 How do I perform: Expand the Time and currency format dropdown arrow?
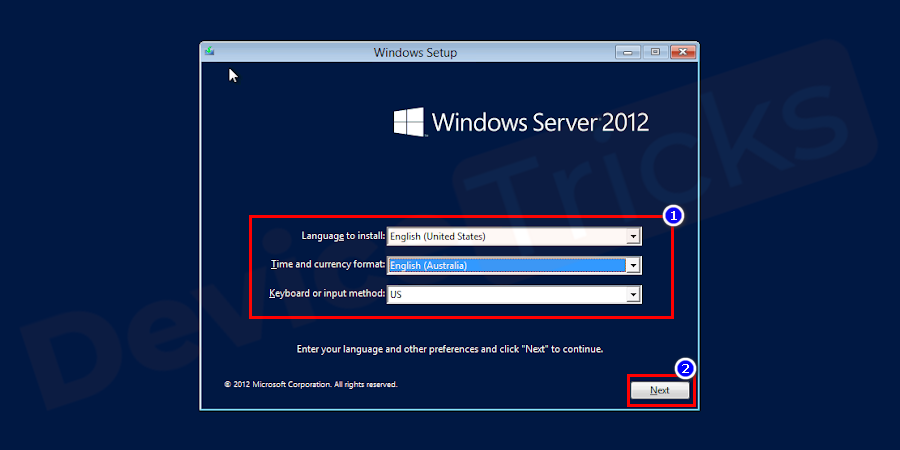[x=633, y=265]
